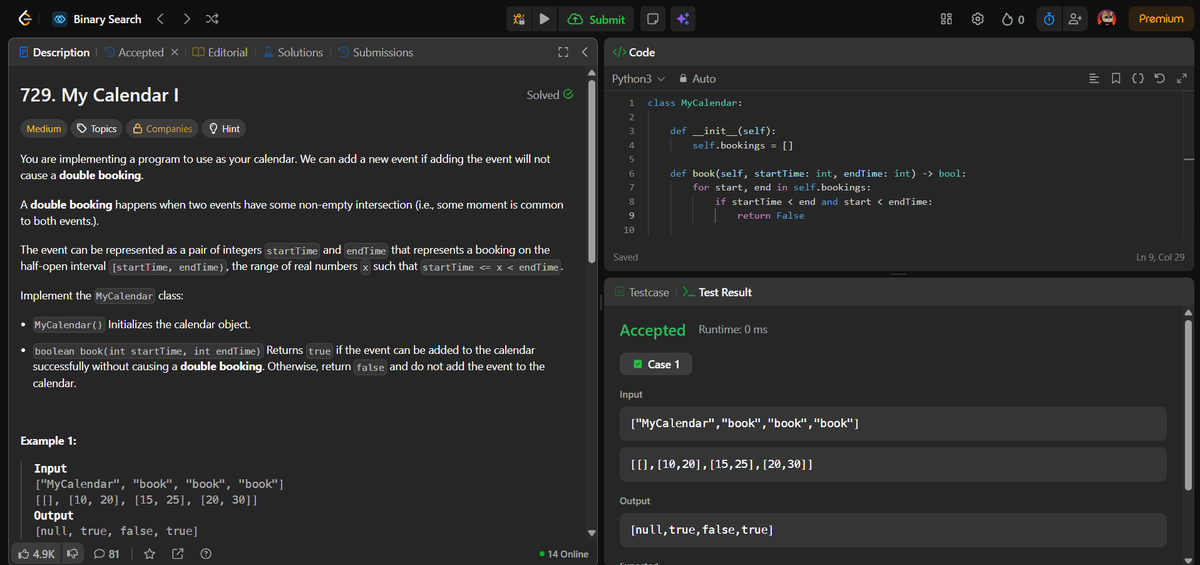
Task: Switch to the Test Result tab
Action: pos(716,292)
